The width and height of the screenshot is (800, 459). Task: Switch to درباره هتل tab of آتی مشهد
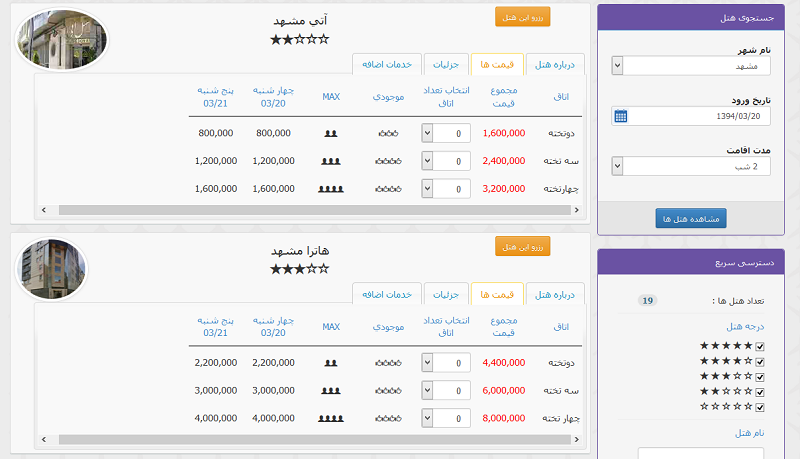click(x=555, y=65)
